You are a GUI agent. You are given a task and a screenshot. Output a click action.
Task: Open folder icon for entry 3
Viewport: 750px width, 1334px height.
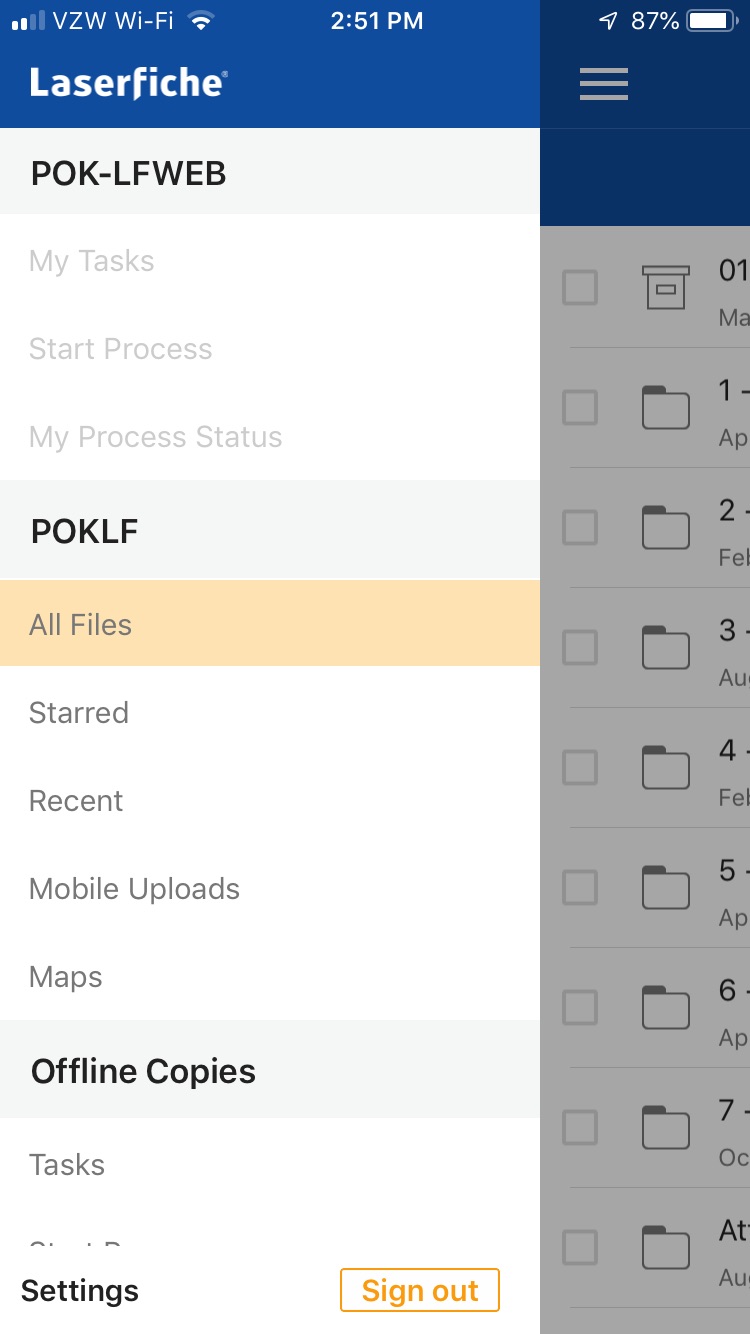[665, 647]
